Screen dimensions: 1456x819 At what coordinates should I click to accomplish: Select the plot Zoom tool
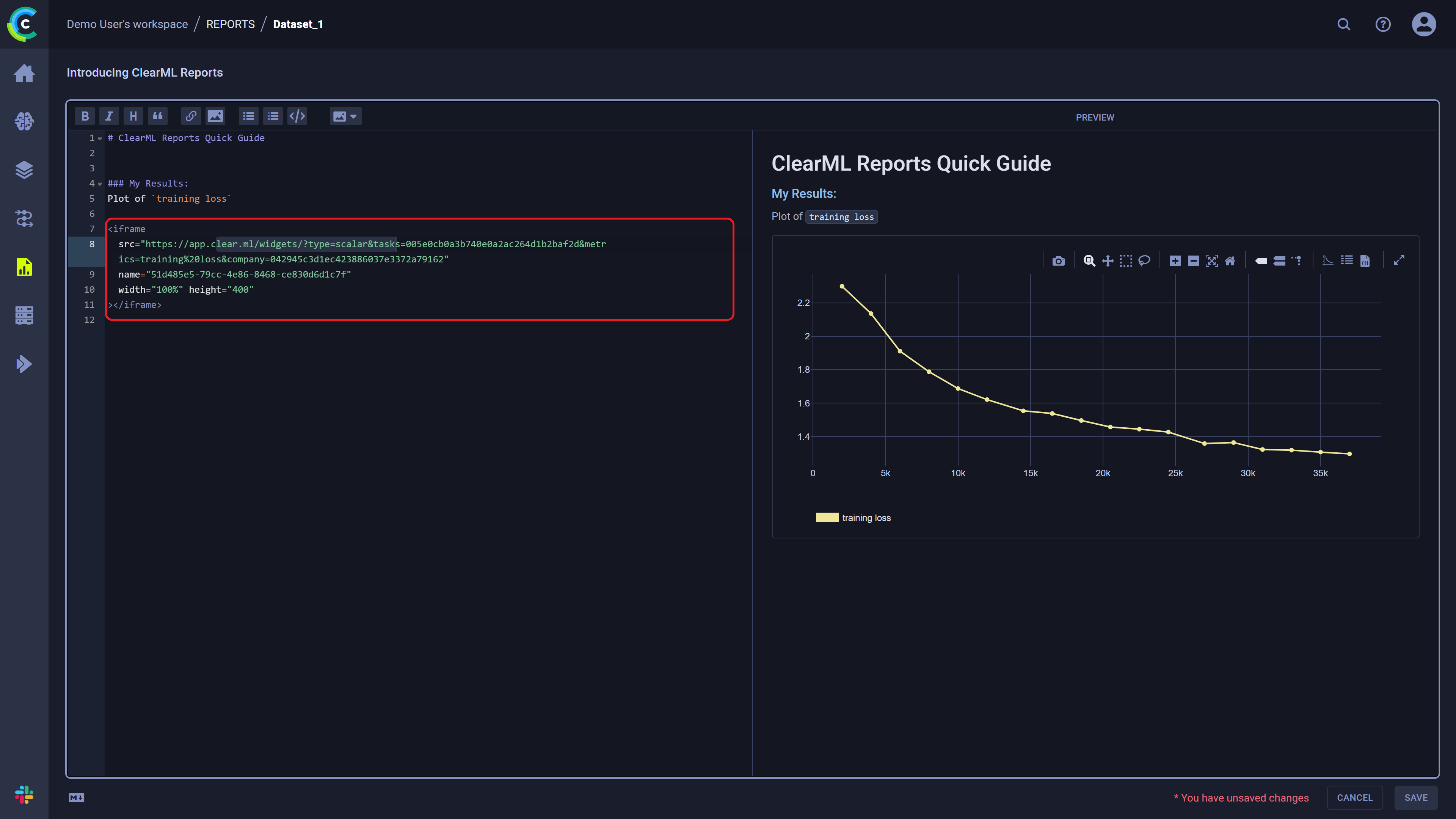[1089, 260]
